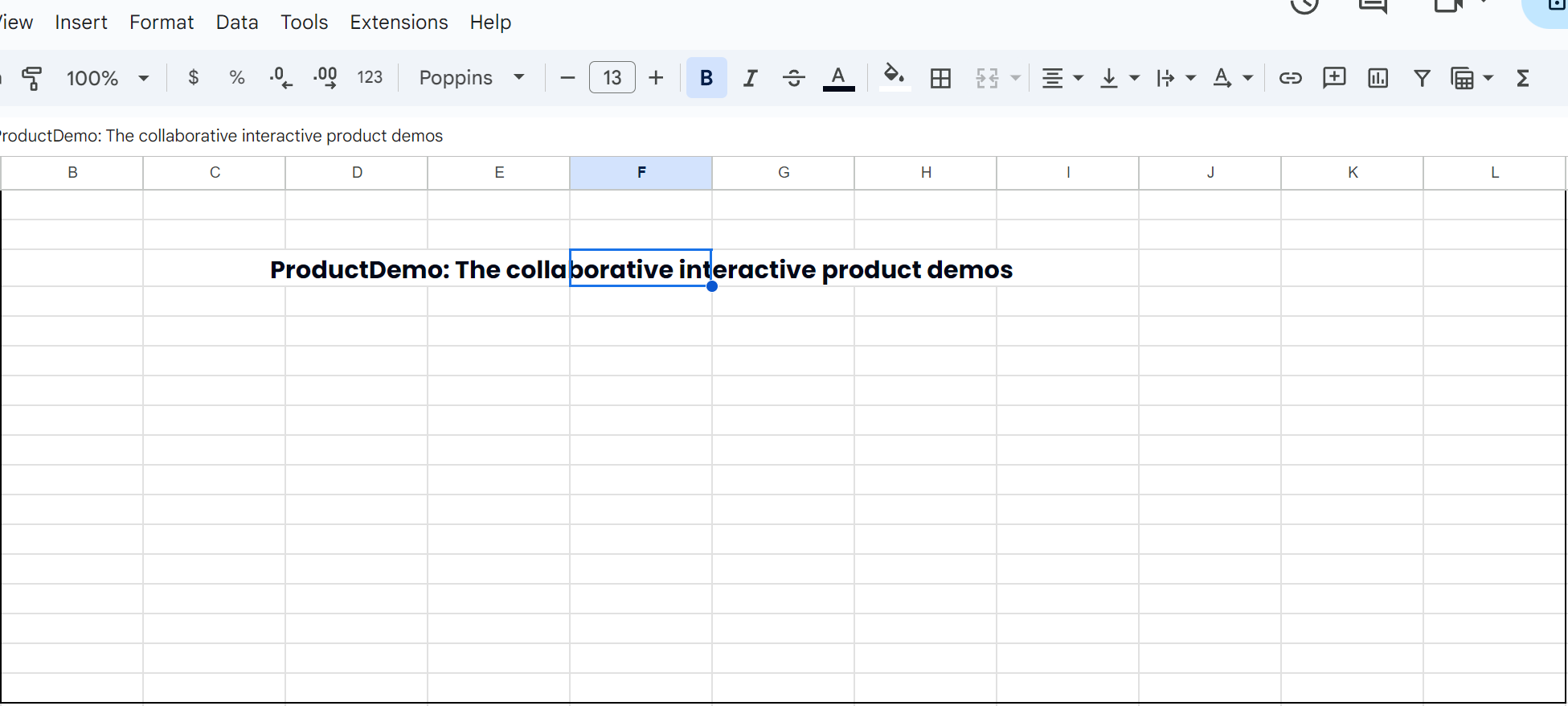Open all comments icon at top
Image resolution: width=1568 pixels, height=706 pixels.
[x=1373, y=5]
